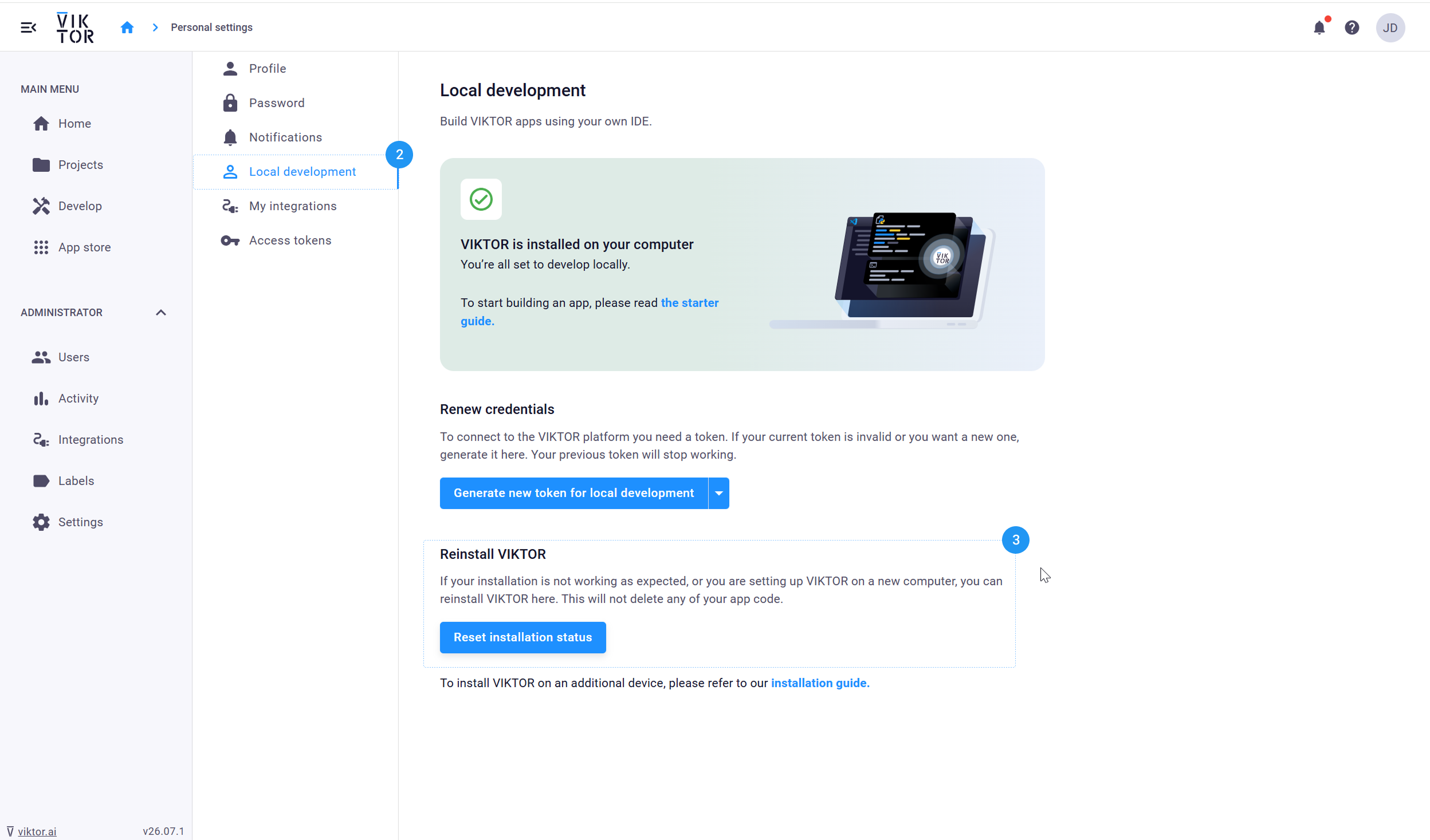Switch to the Access tokens tab

click(296, 240)
